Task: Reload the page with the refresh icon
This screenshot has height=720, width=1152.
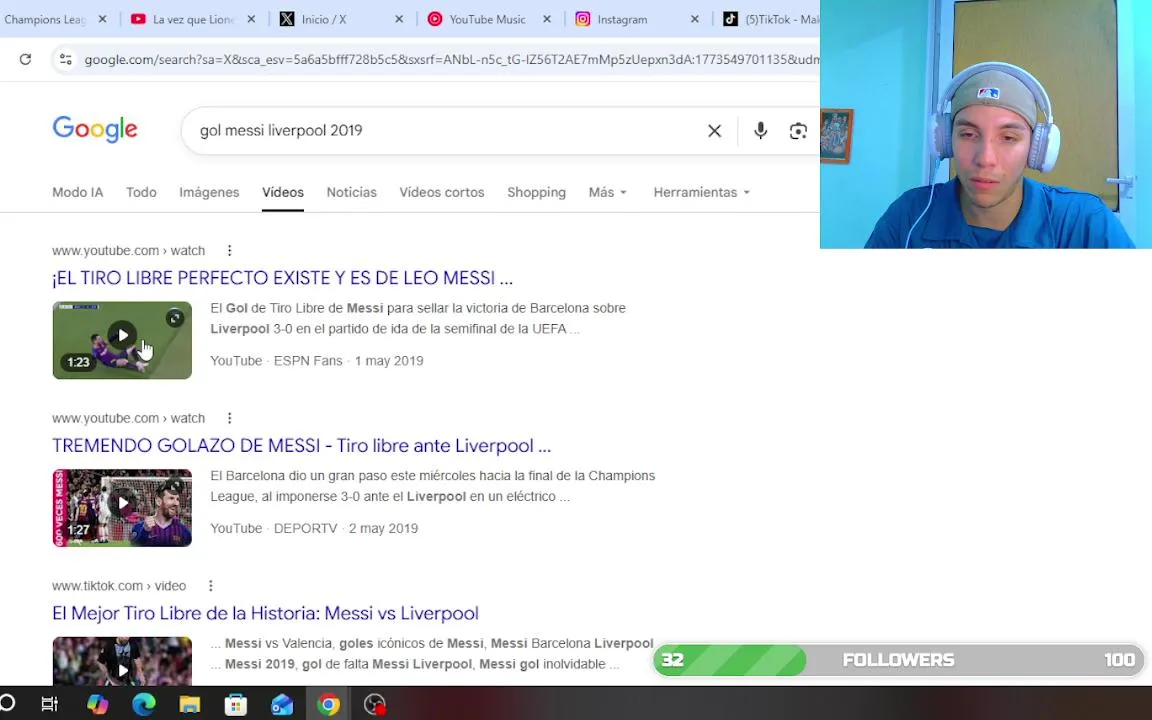Action: [25, 60]
